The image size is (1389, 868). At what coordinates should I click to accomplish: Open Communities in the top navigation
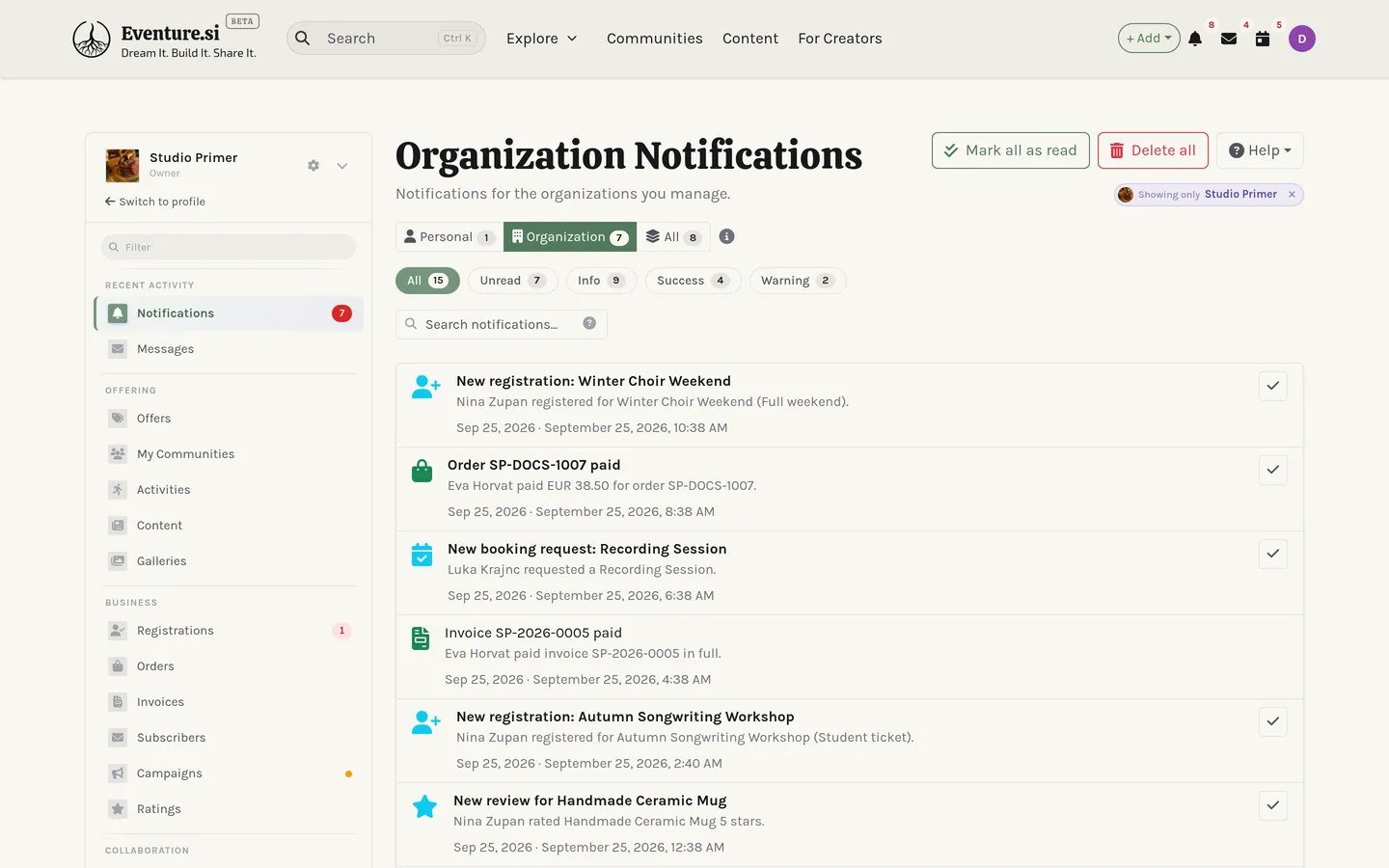coord(655,39)
